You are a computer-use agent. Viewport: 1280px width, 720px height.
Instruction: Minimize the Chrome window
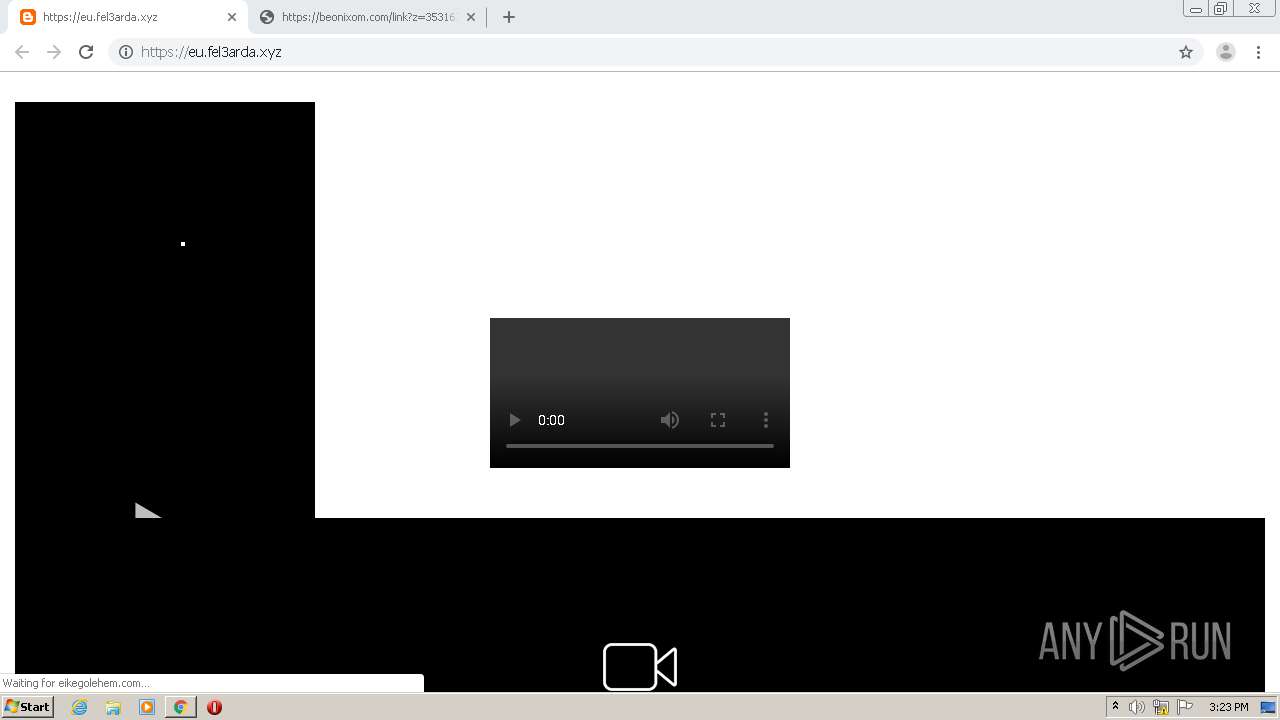[1196, 9]
